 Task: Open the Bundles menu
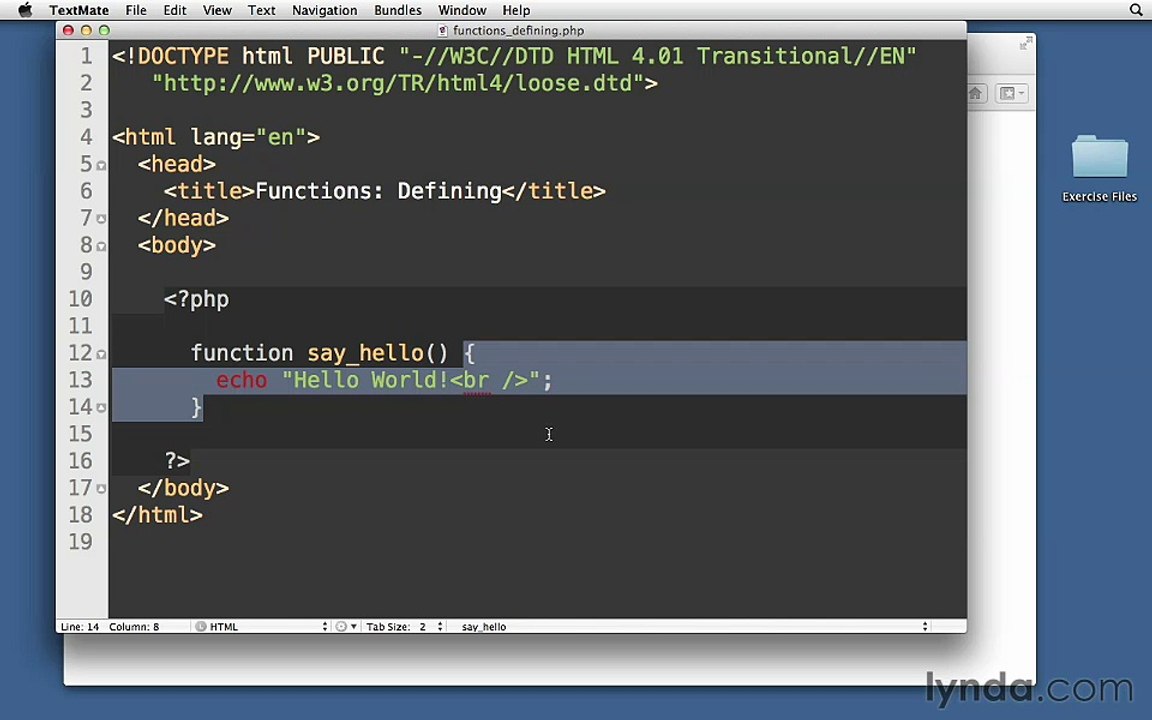coord(397,10)
